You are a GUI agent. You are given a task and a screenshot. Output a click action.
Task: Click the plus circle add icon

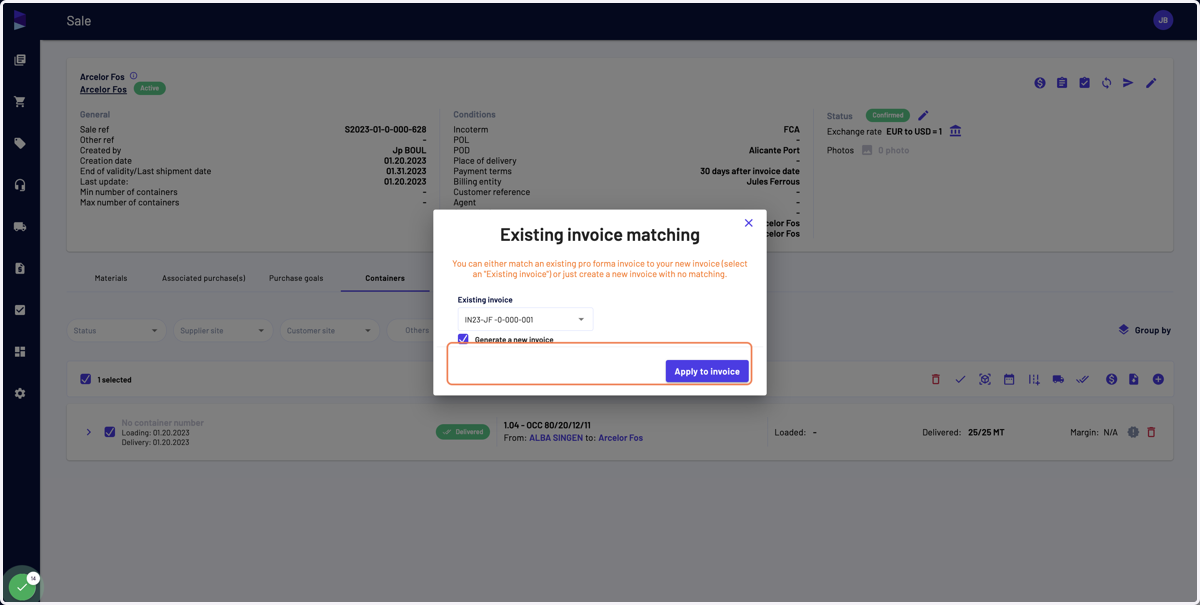[x=1158, y=379]
